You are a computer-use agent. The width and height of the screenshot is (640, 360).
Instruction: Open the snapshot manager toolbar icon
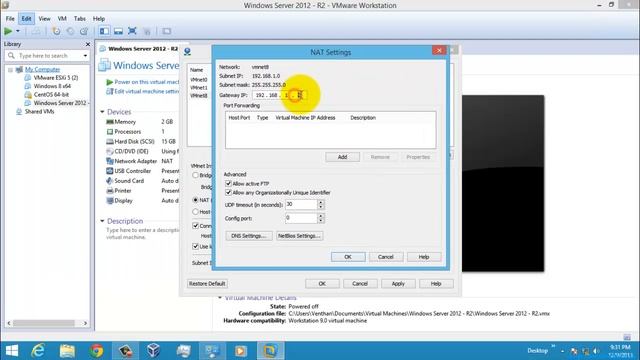(84, 31)
